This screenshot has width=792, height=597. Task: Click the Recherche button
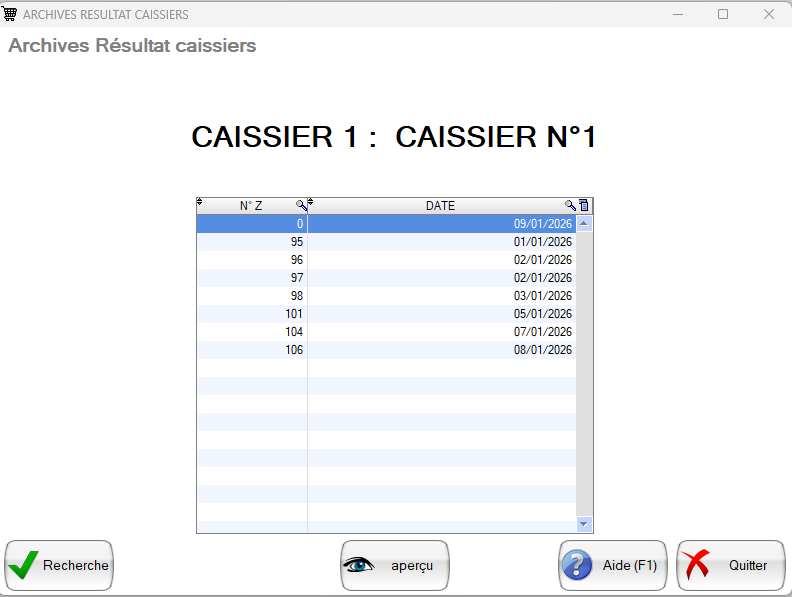(59, 565)
